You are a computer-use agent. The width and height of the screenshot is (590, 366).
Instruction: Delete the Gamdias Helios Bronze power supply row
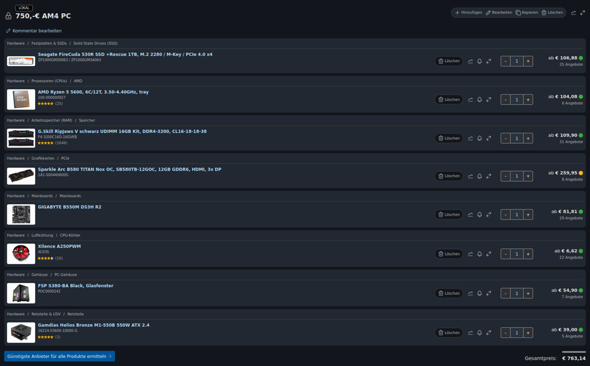tap(449, 333)
